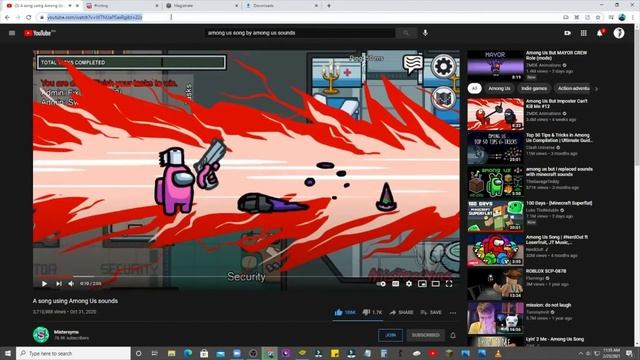Mute the video with the volume speaker icon
The height and width of the screenshot is (360, 640).
pyautogui.click(x=71, y=284)
